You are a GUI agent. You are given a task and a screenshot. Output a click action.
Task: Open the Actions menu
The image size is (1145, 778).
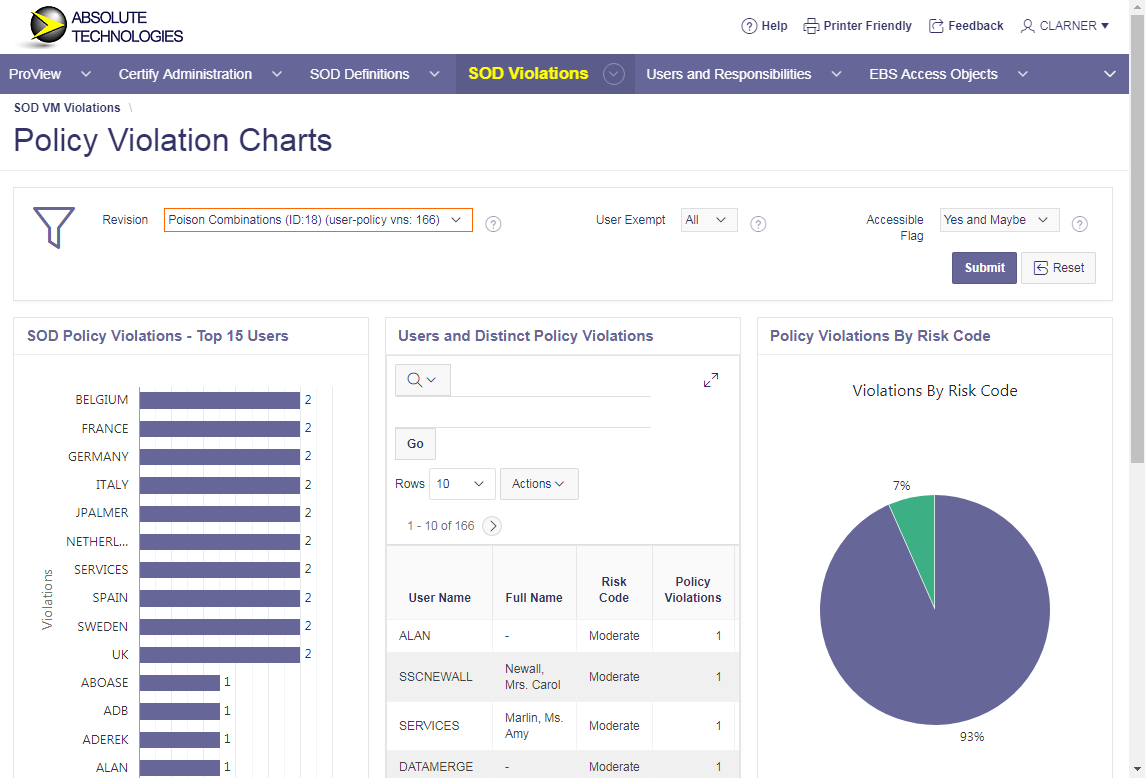(x=538, y=484)
